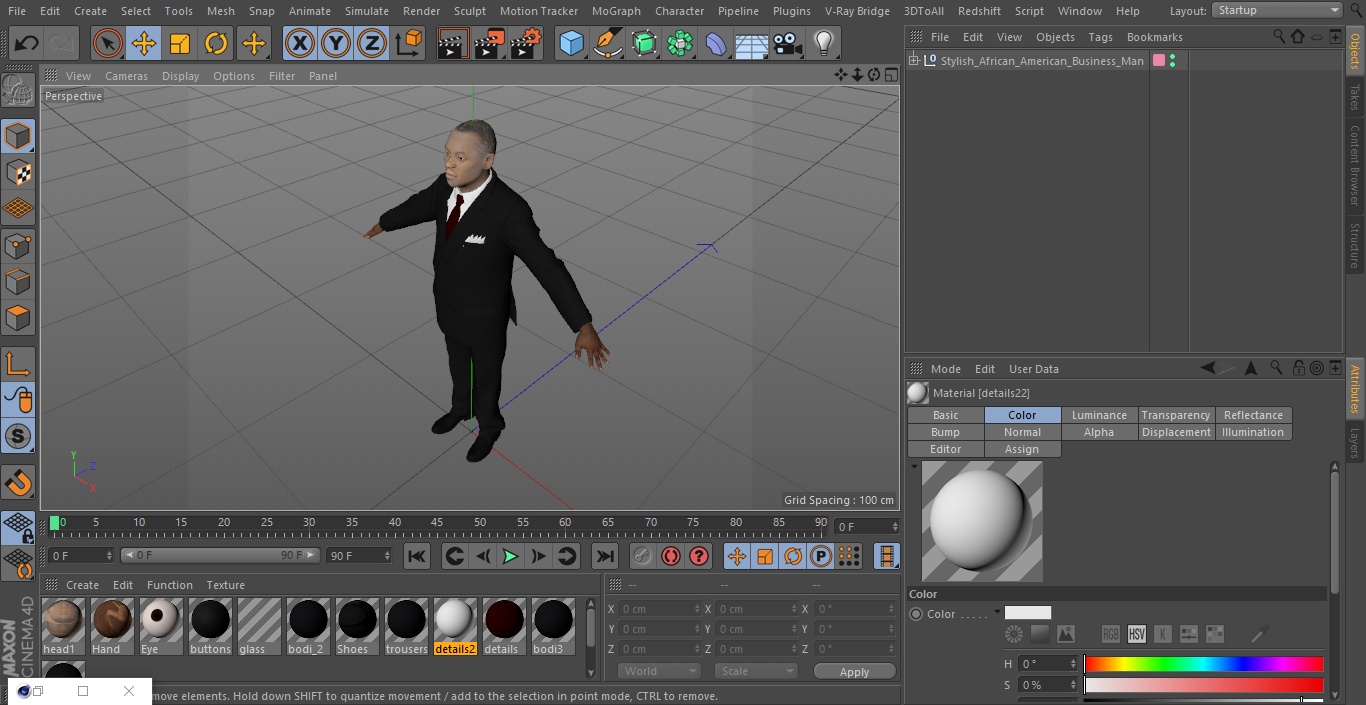Toggle Z axis lock
The height and width of the screenshot is (705, 1366).
click(372, 43)
